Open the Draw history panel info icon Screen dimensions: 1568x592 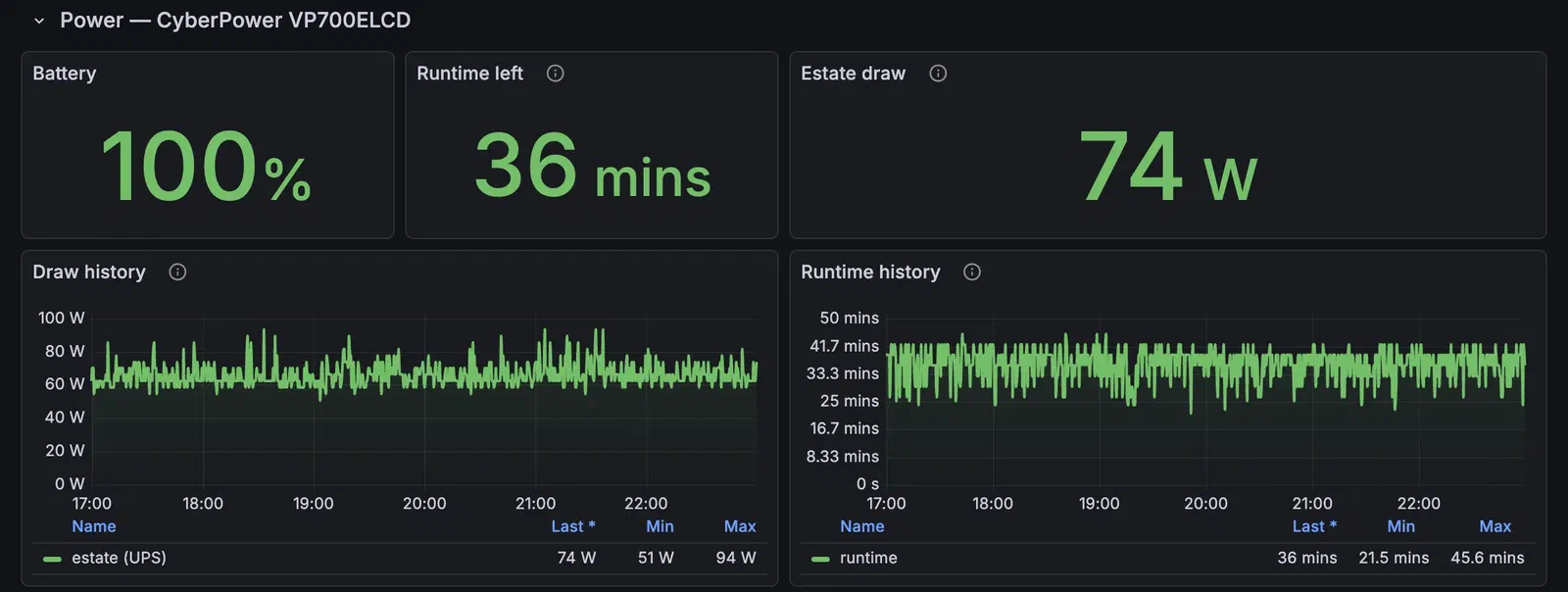pyautogui.click(x=177, y=272)
